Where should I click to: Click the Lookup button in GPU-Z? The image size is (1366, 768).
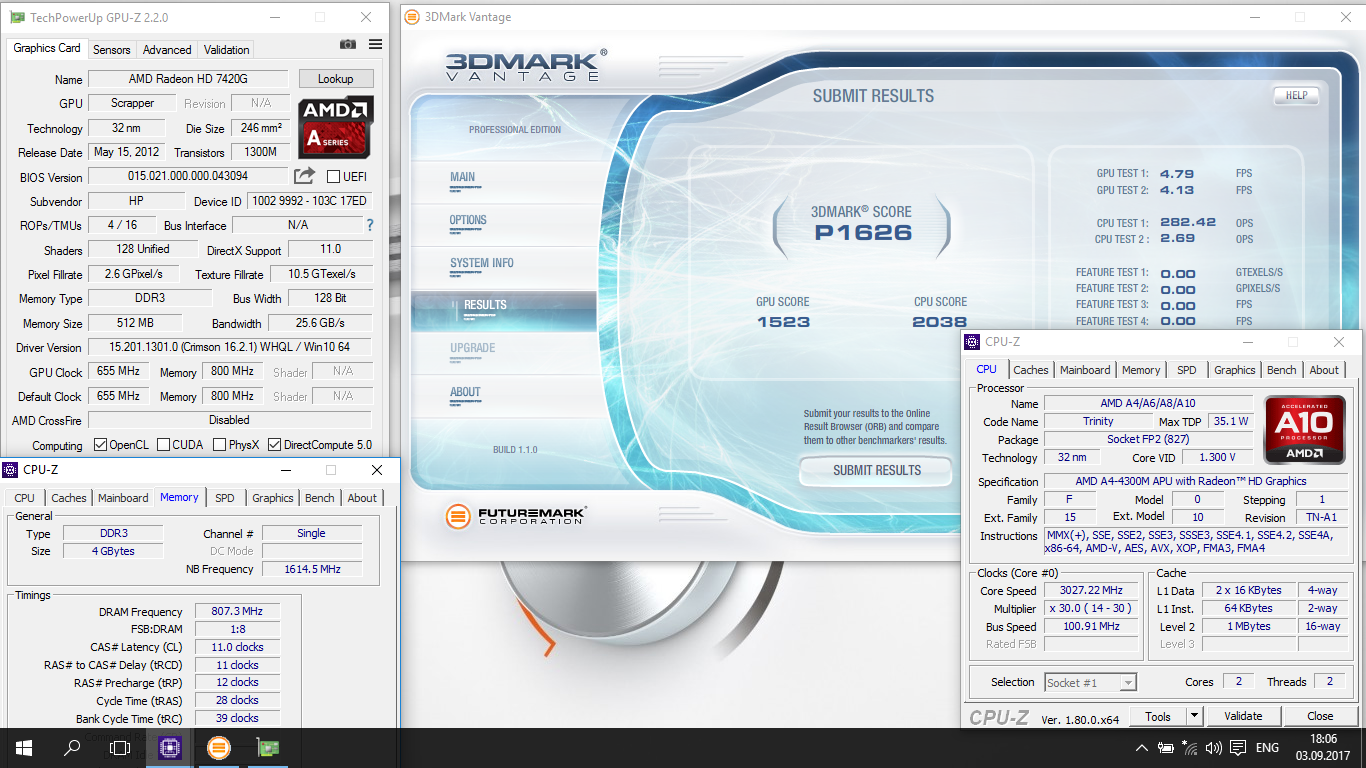335,79
